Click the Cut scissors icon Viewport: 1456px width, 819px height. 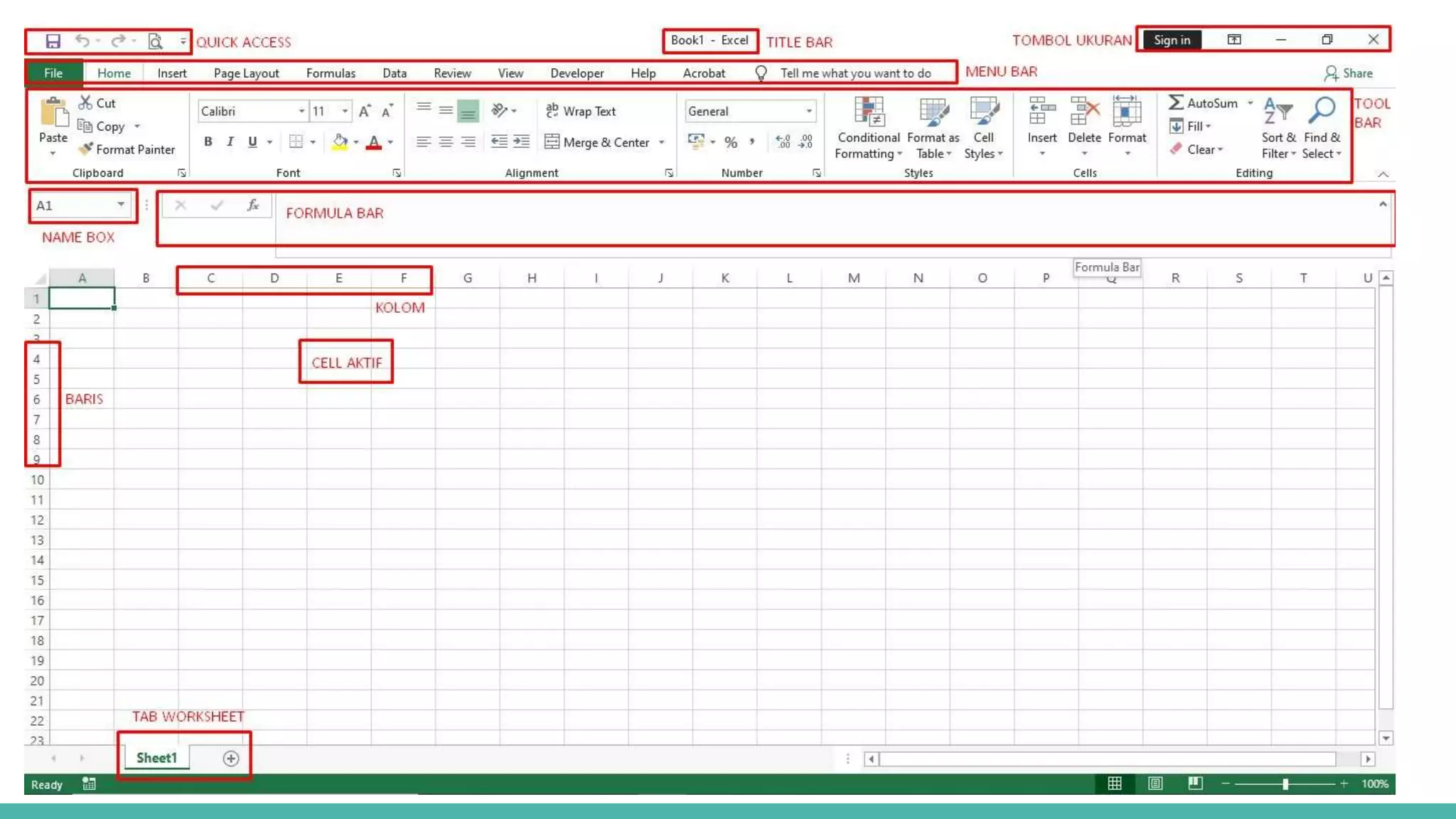pos(85,103)
